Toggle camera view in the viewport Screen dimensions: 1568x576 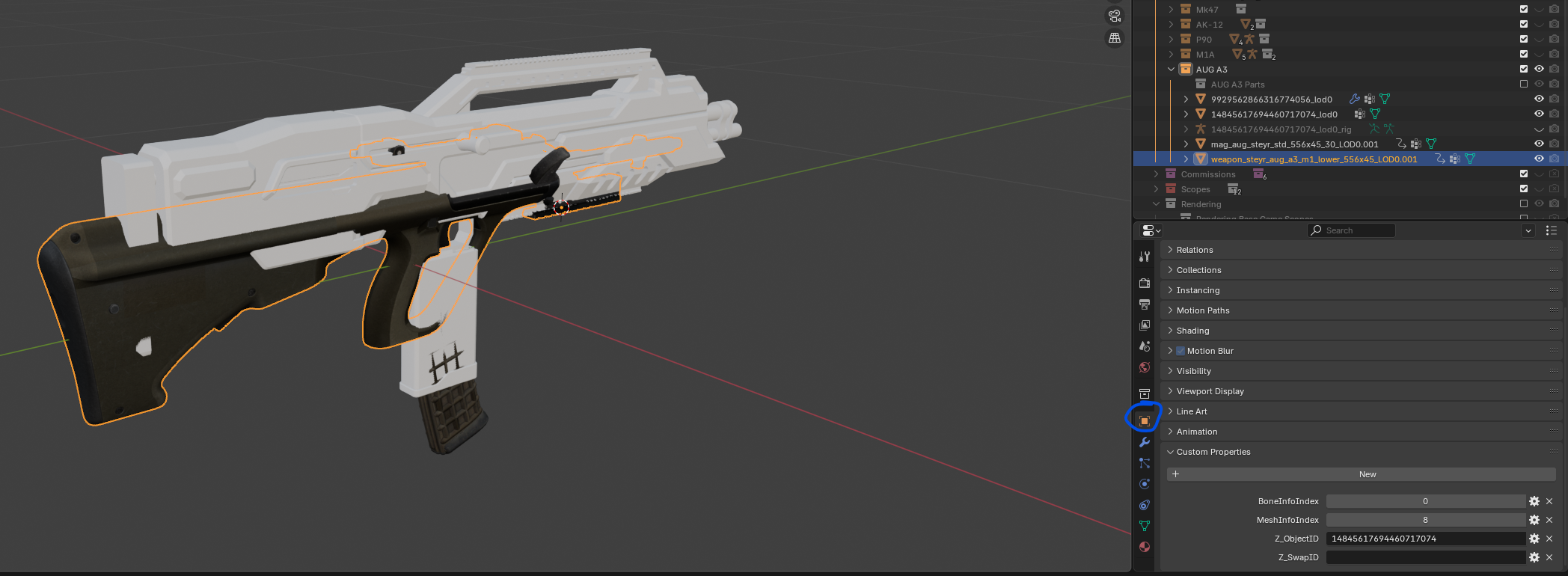click(1115, 16)
